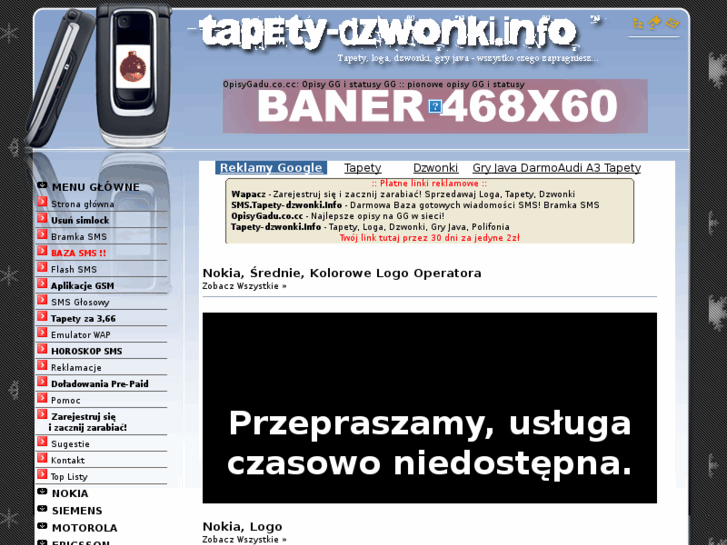The height and width of the screenshot is (545, 727).
Task: Click the 'Tapety, loga, dzwonki, gry java' tagline
Action: [x=468, y=58]
